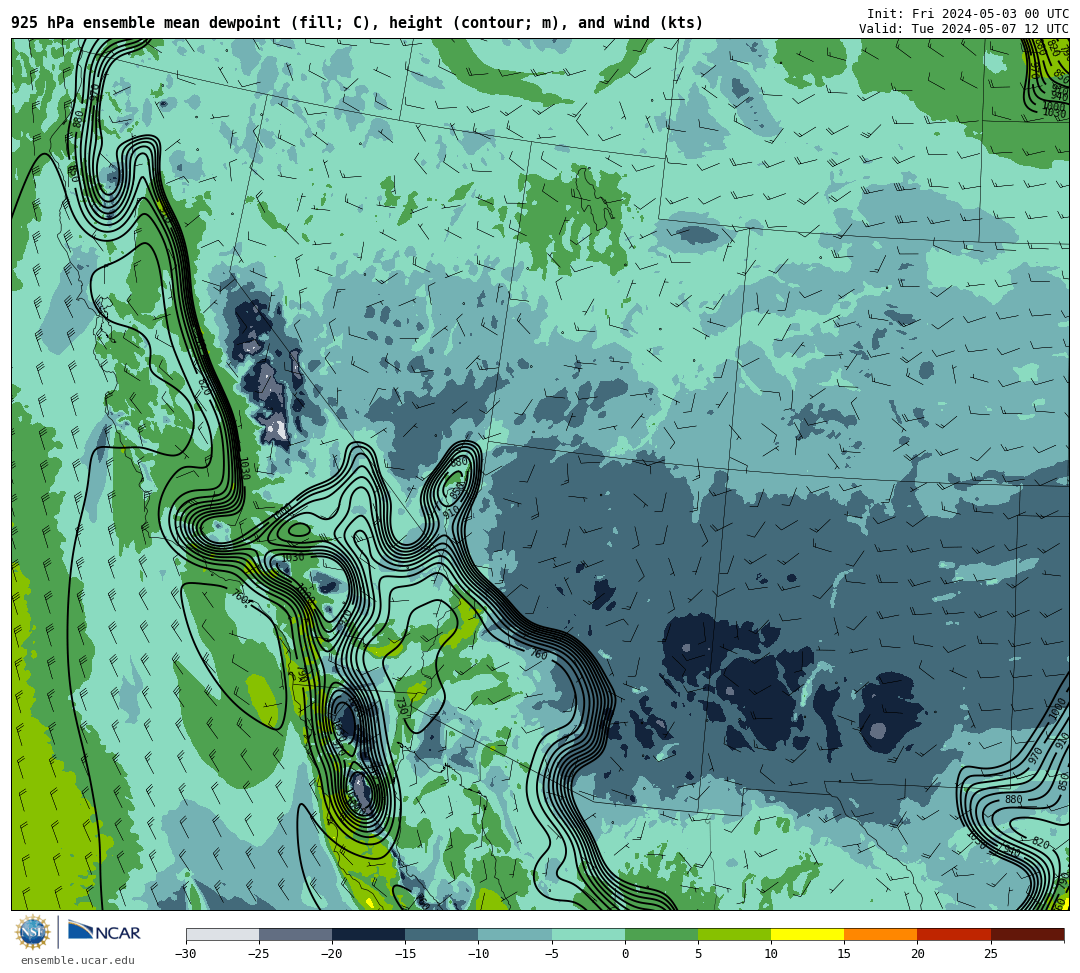Click the NSF logo

(33, 932)
